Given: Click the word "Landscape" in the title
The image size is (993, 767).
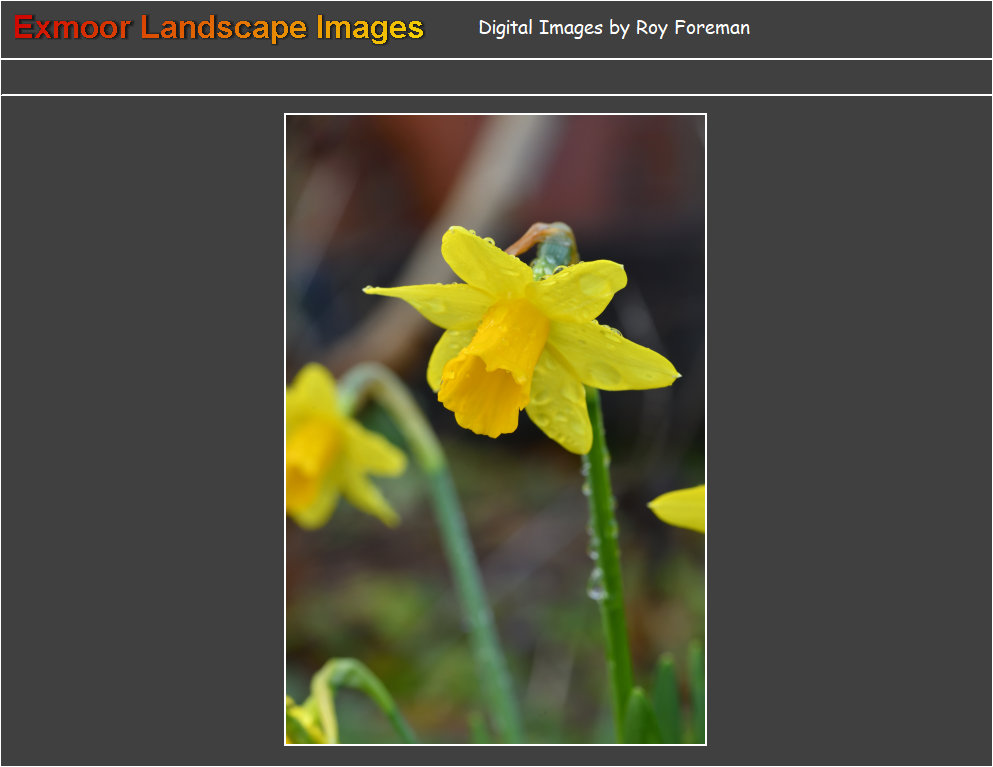Looking at the screenshot, I should coord(224,28).
